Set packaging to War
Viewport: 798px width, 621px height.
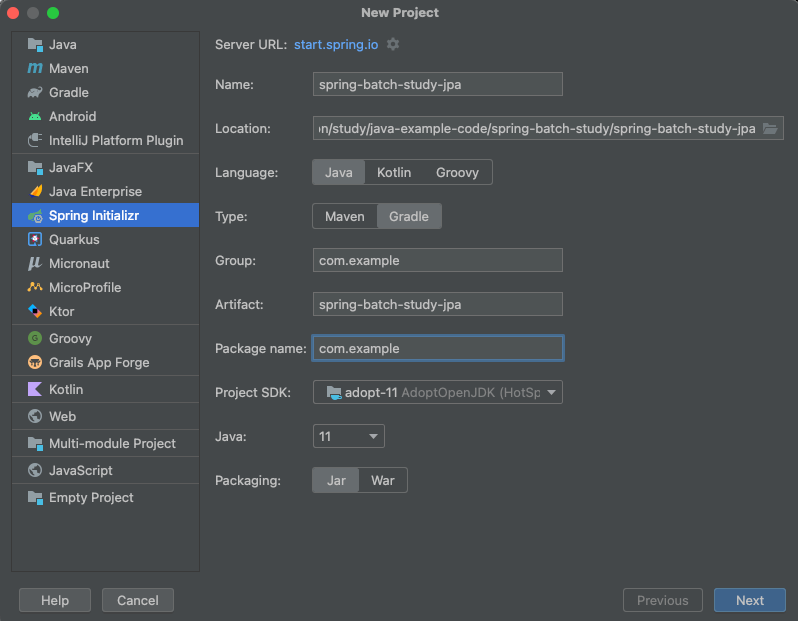(383, 480)
